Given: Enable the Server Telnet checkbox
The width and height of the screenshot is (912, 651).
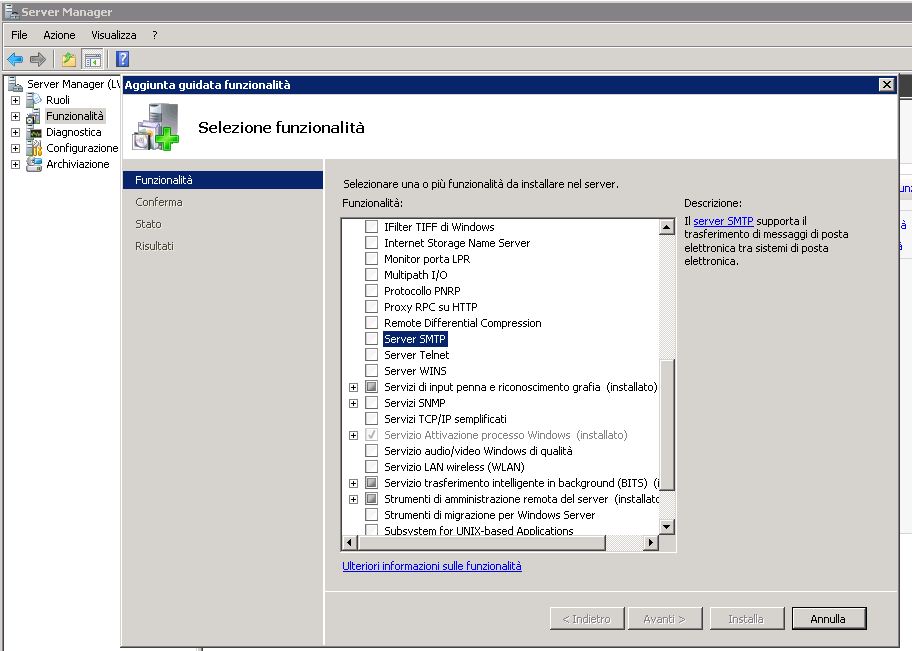Looking at the screenshot, I should 371,354.
